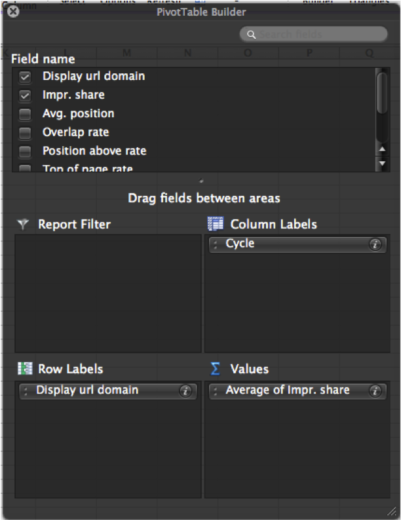Click the Values sigma icon
The height and width of the screenshot is (520, 401).
215,369
